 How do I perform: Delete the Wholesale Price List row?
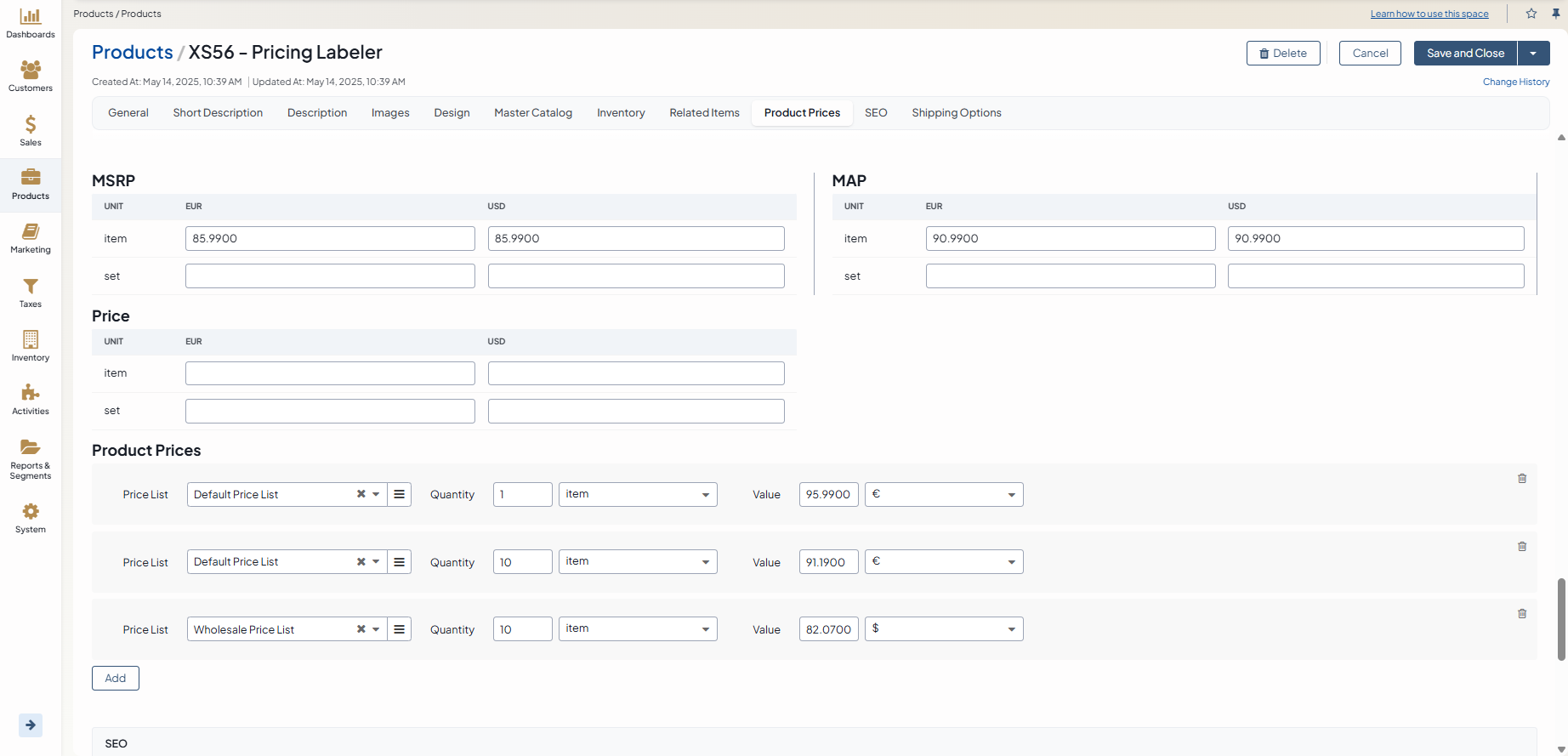[x=1522, y=614]
